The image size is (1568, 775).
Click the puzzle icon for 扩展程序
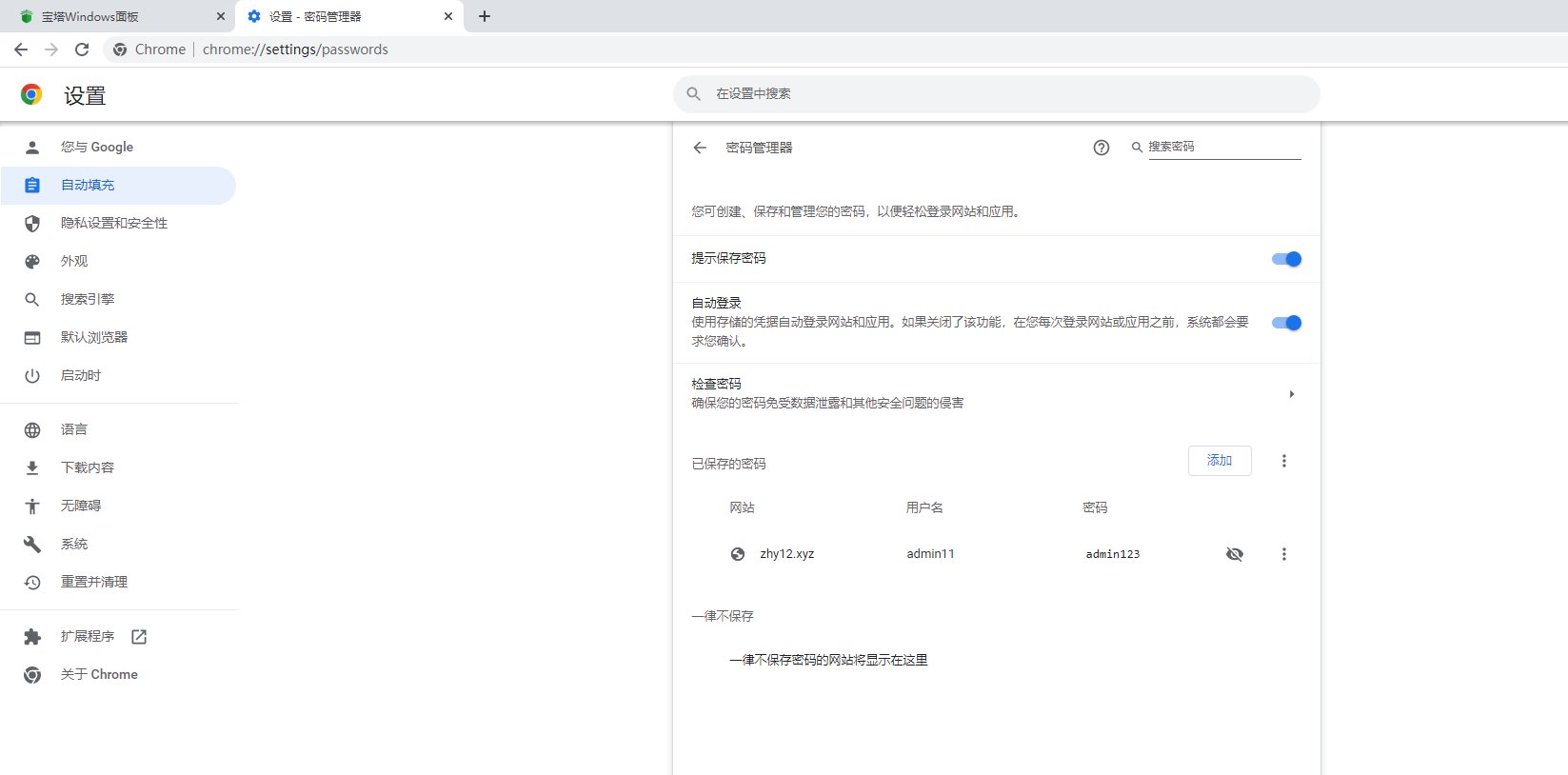tap(32, 636)
